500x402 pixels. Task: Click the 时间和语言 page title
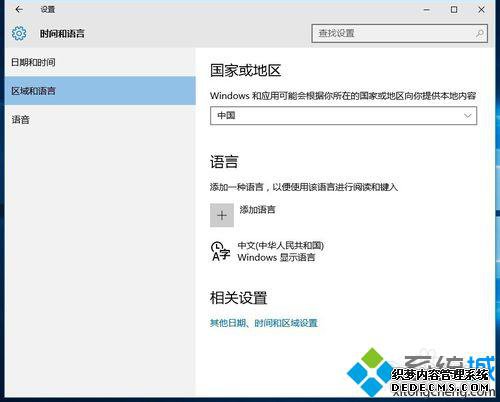click(62, 33)
